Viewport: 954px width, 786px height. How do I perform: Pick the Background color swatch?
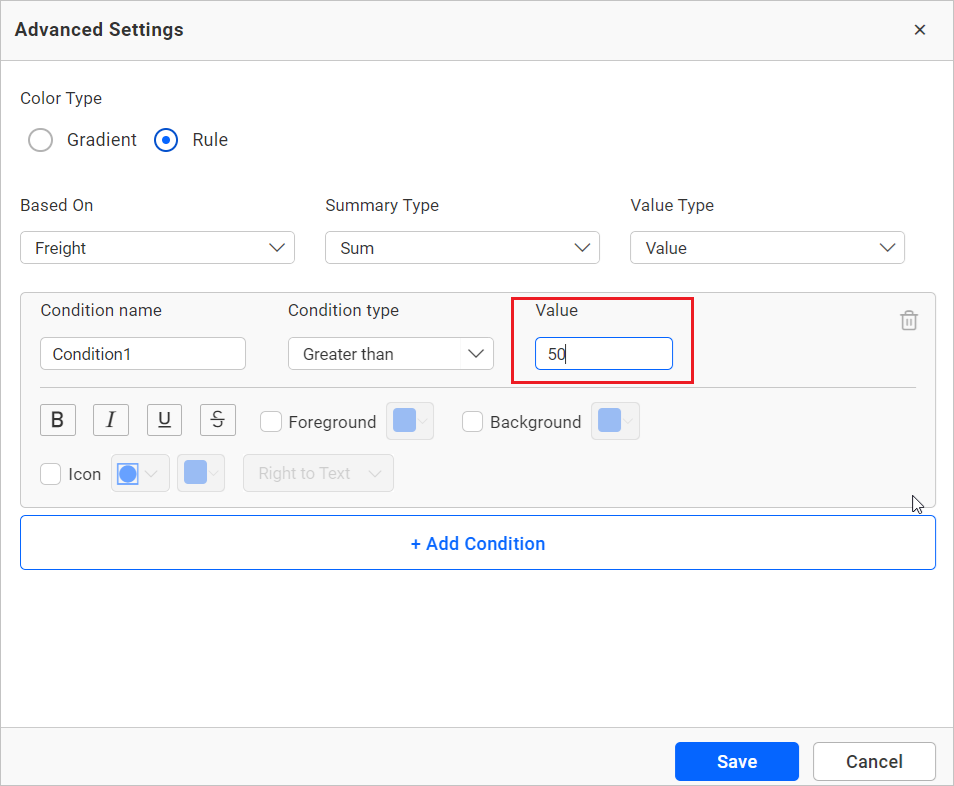615,421
